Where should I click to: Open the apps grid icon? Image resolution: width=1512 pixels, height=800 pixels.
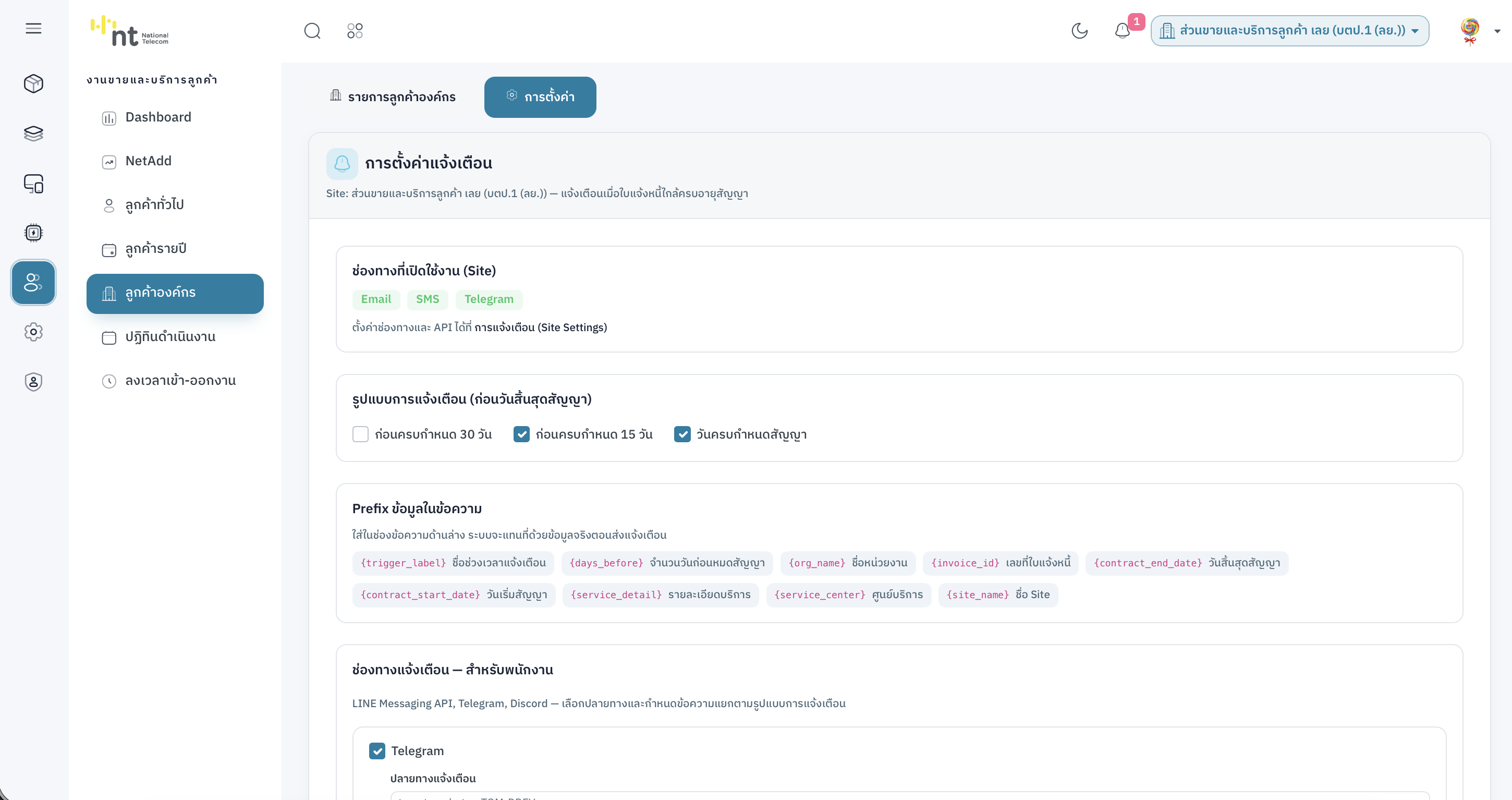tap(355, 31)
